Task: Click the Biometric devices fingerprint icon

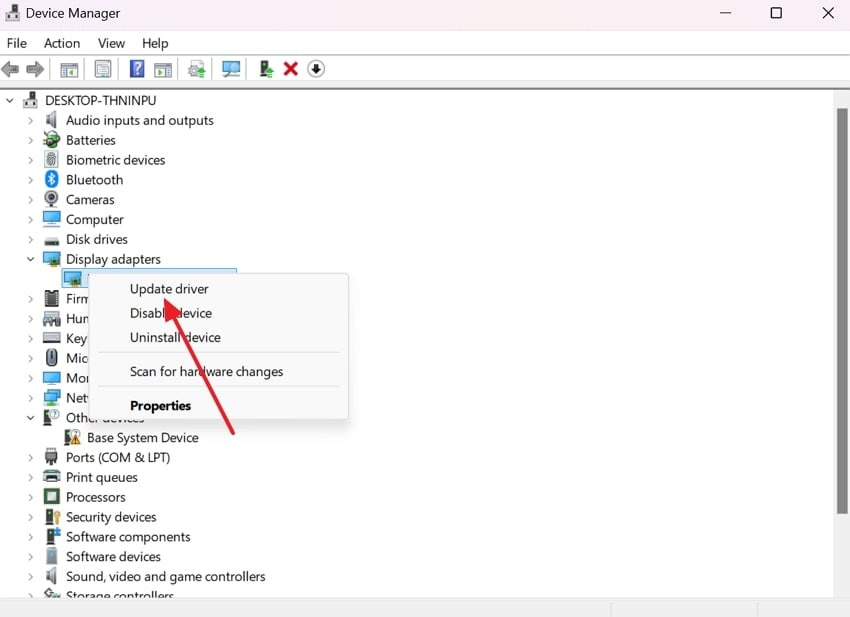Action: (x=51, y=159)
